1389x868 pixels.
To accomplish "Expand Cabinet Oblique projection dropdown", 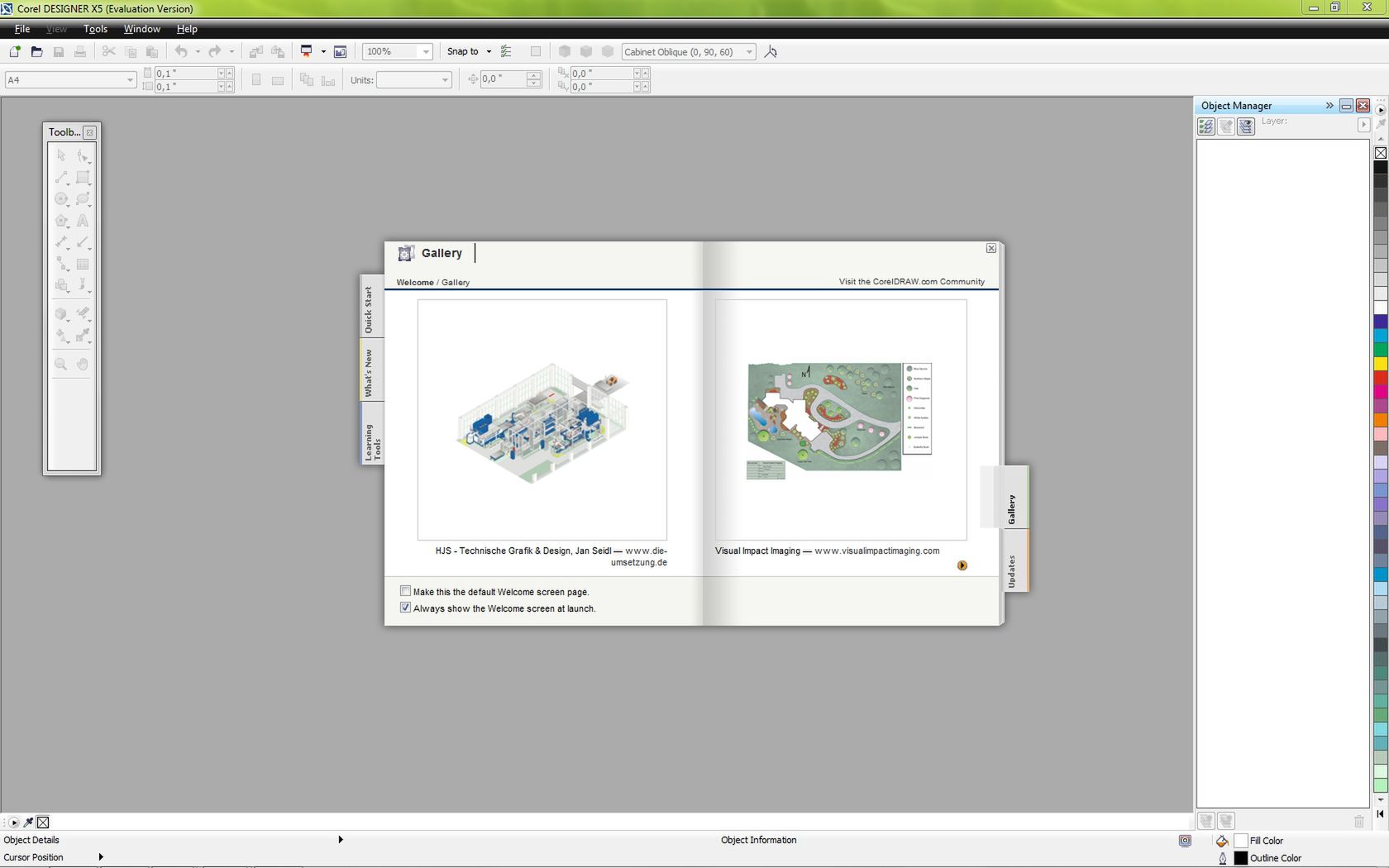I will [x=749, y=51].
